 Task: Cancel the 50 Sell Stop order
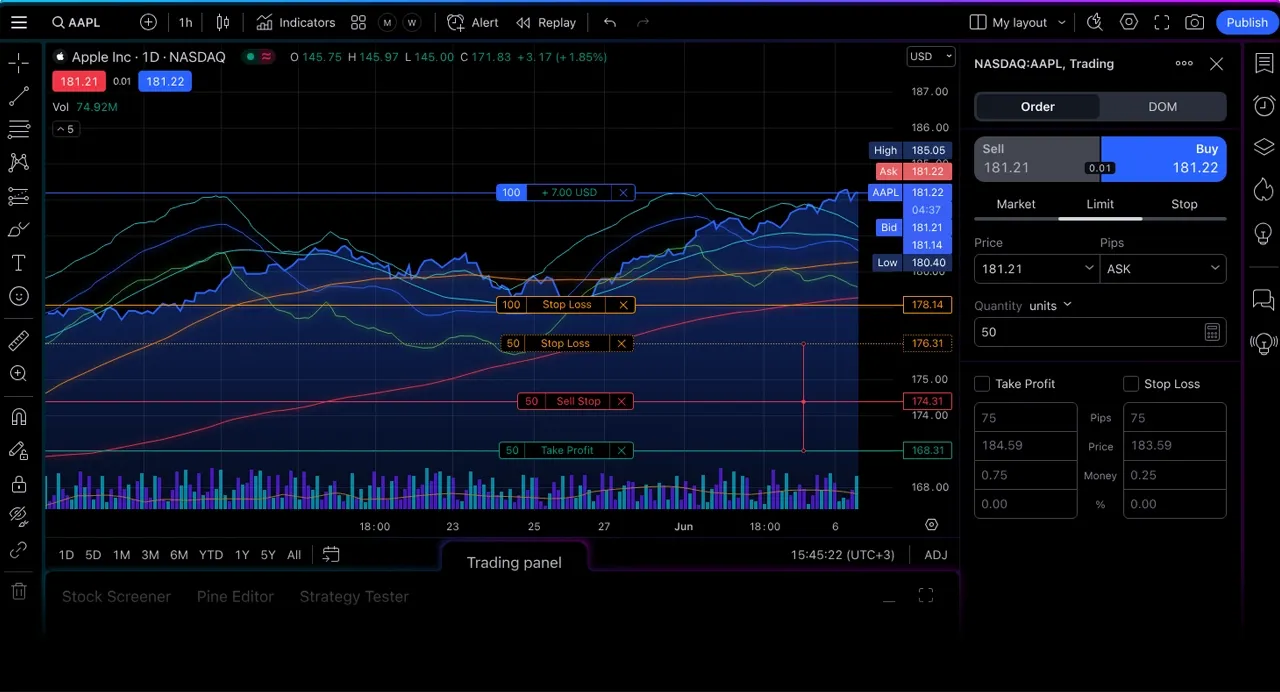coord(621,401)
